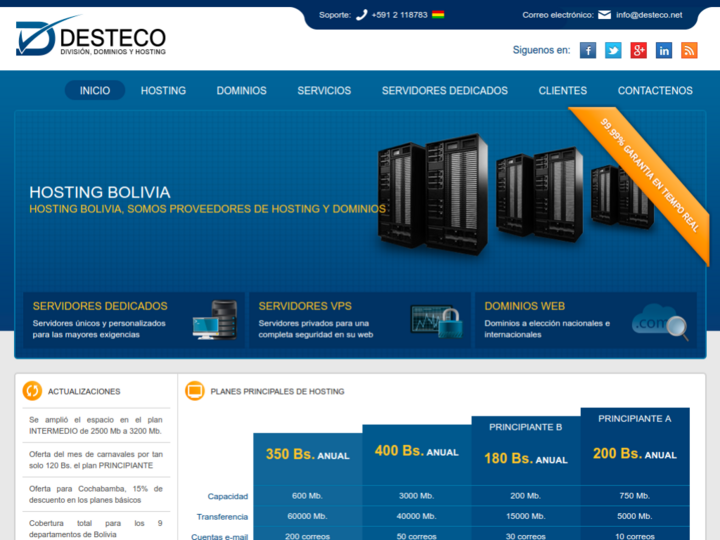Viewport: 720px width, 540px height.
Task: Click the Actualizaciones refresh icon
Action: click(32, 391)
